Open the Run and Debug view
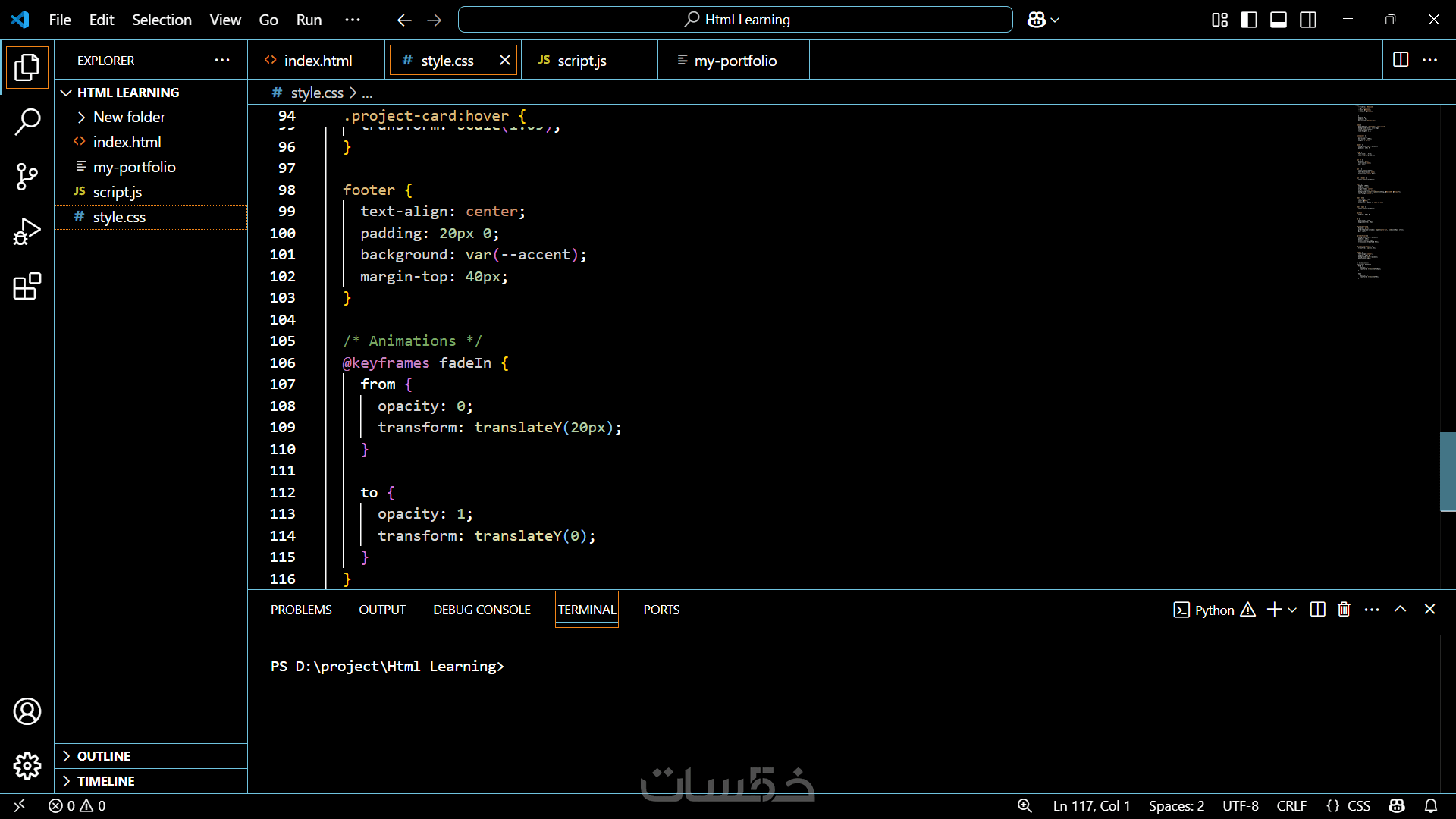Viewport: 1456px width, 819px height. point(27,231)
